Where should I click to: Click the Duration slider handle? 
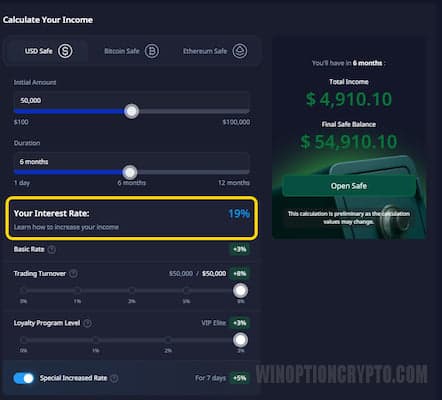tap(130, 172)
